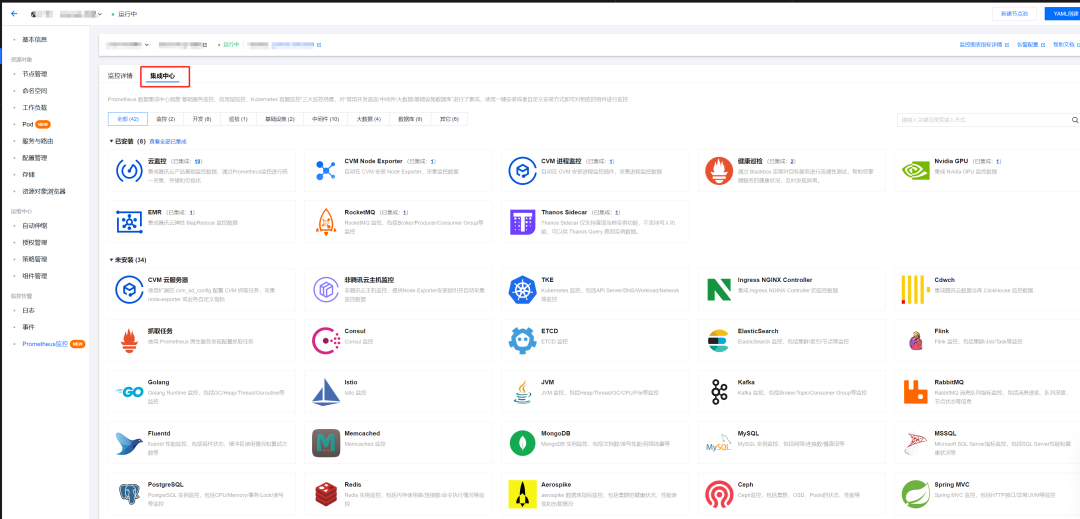Click the PostgreSQL elephant icon

(x=129, y=494)
